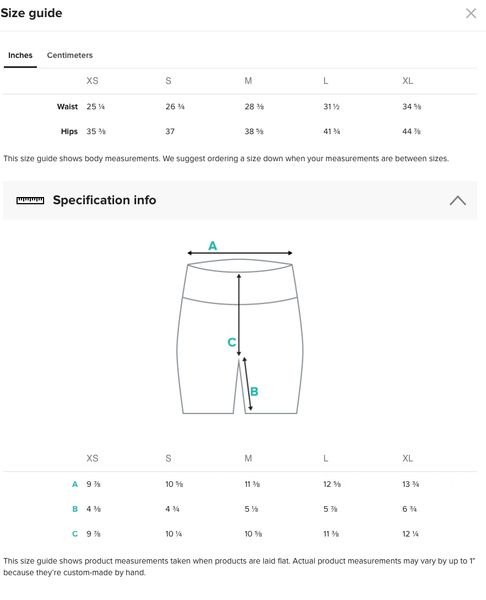Viewport: 486px width, 600px height.
Task: Click the Waist row label
Action: coord(67,107)
